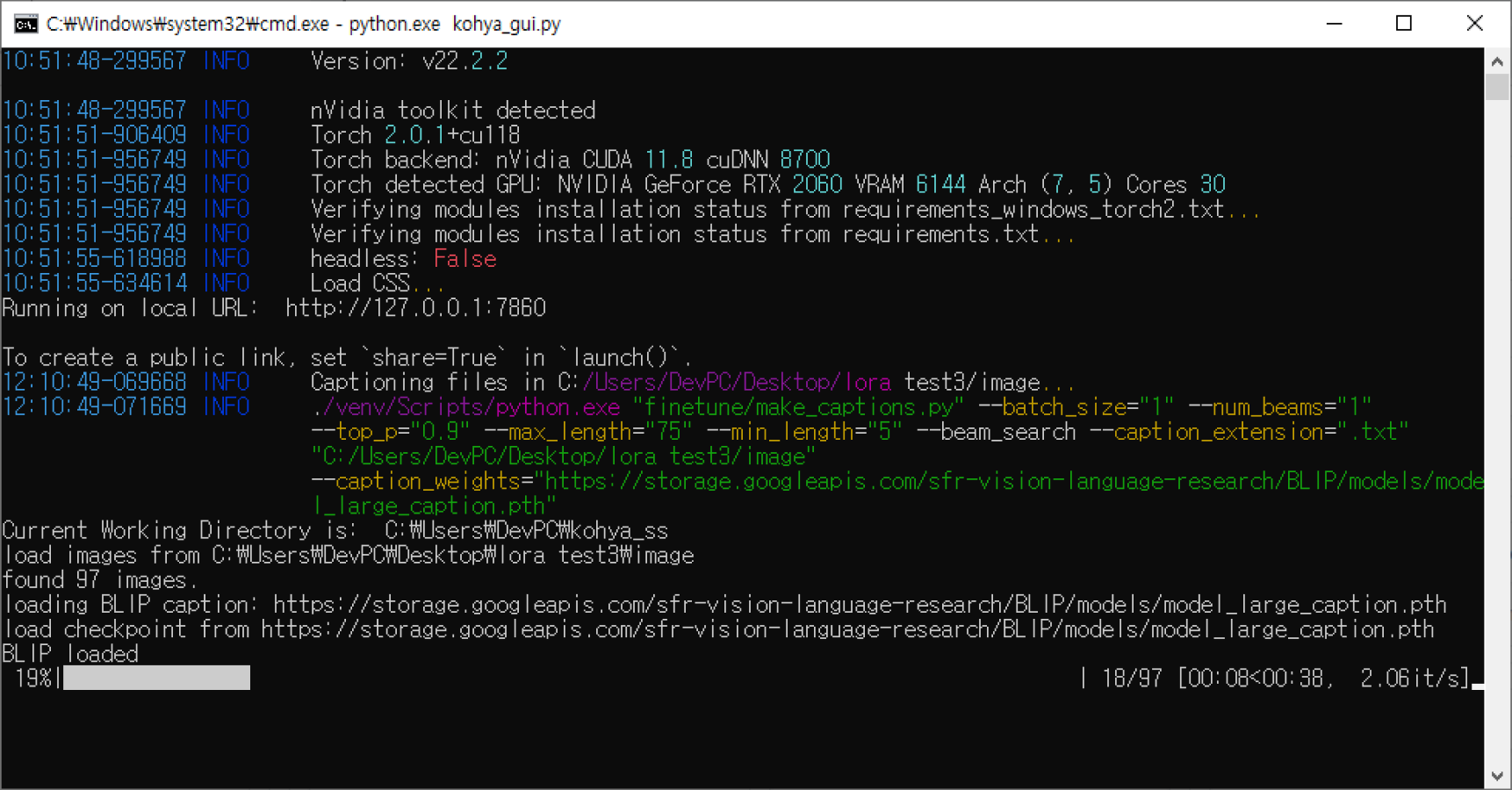The image size is (1512, 790).
Task: Click the quoted 'C:/Users/DevPC/Desktop/lora test3/image' path
Action: pos(564,456)
